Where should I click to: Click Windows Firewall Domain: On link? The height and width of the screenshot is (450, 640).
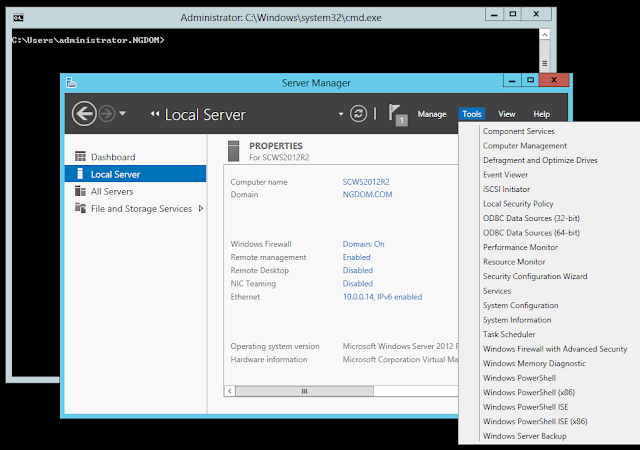pos(363,244)
